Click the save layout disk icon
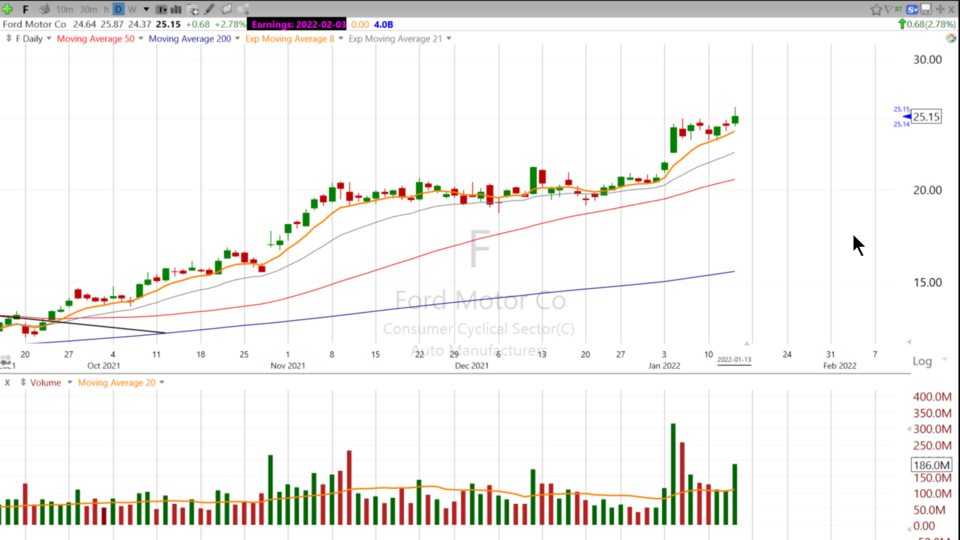This screenshot has width=960, height=540. click(x=926, y=9)
